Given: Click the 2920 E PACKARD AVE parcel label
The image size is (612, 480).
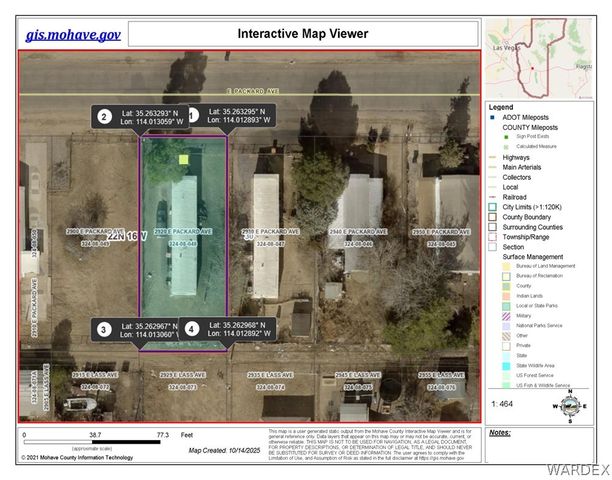Looking at the screenshot, I should (x=183, y=232).
